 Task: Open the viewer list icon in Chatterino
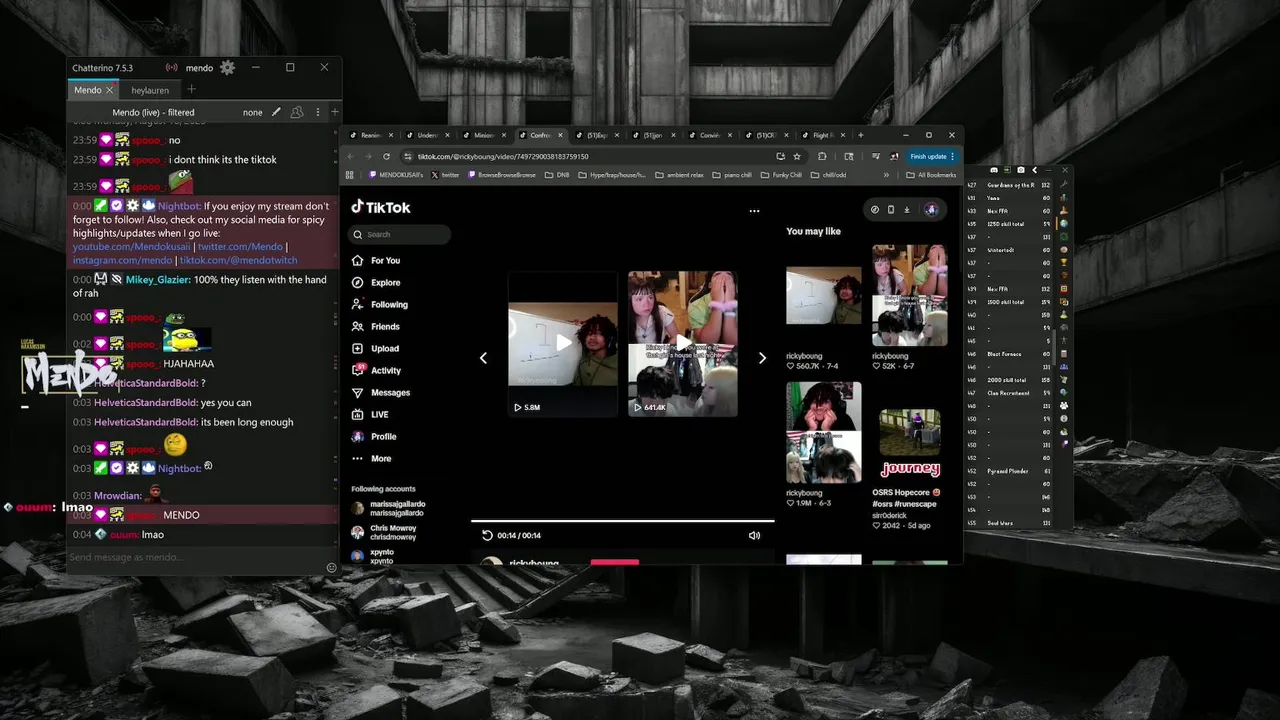tap(297, 112)
